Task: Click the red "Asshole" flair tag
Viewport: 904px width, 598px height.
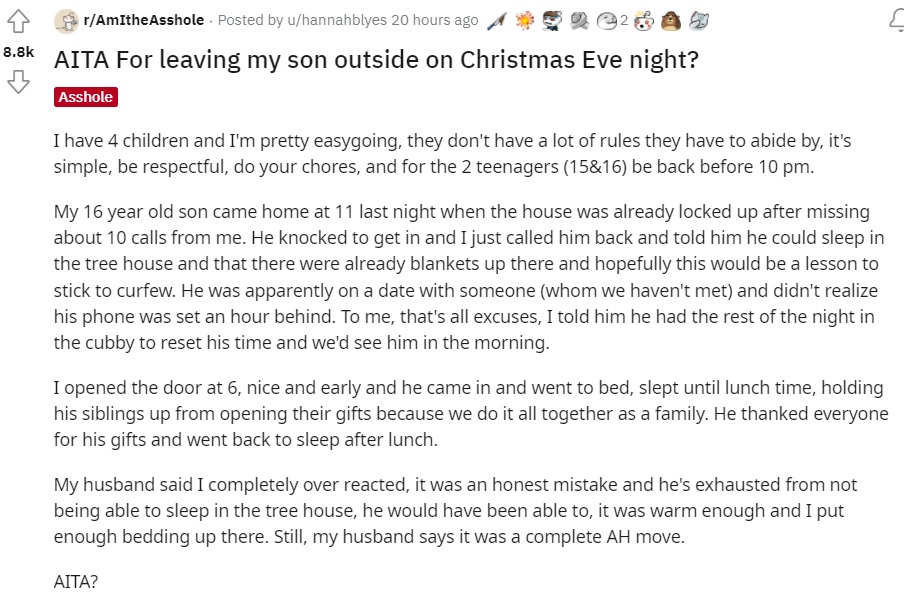Action: [x=85, y=97]
